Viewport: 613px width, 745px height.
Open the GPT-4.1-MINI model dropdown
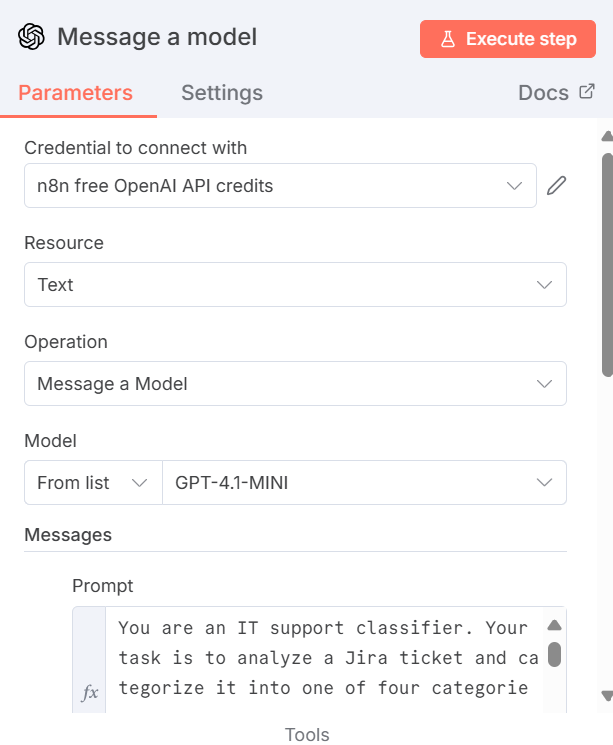pos(364,483)
